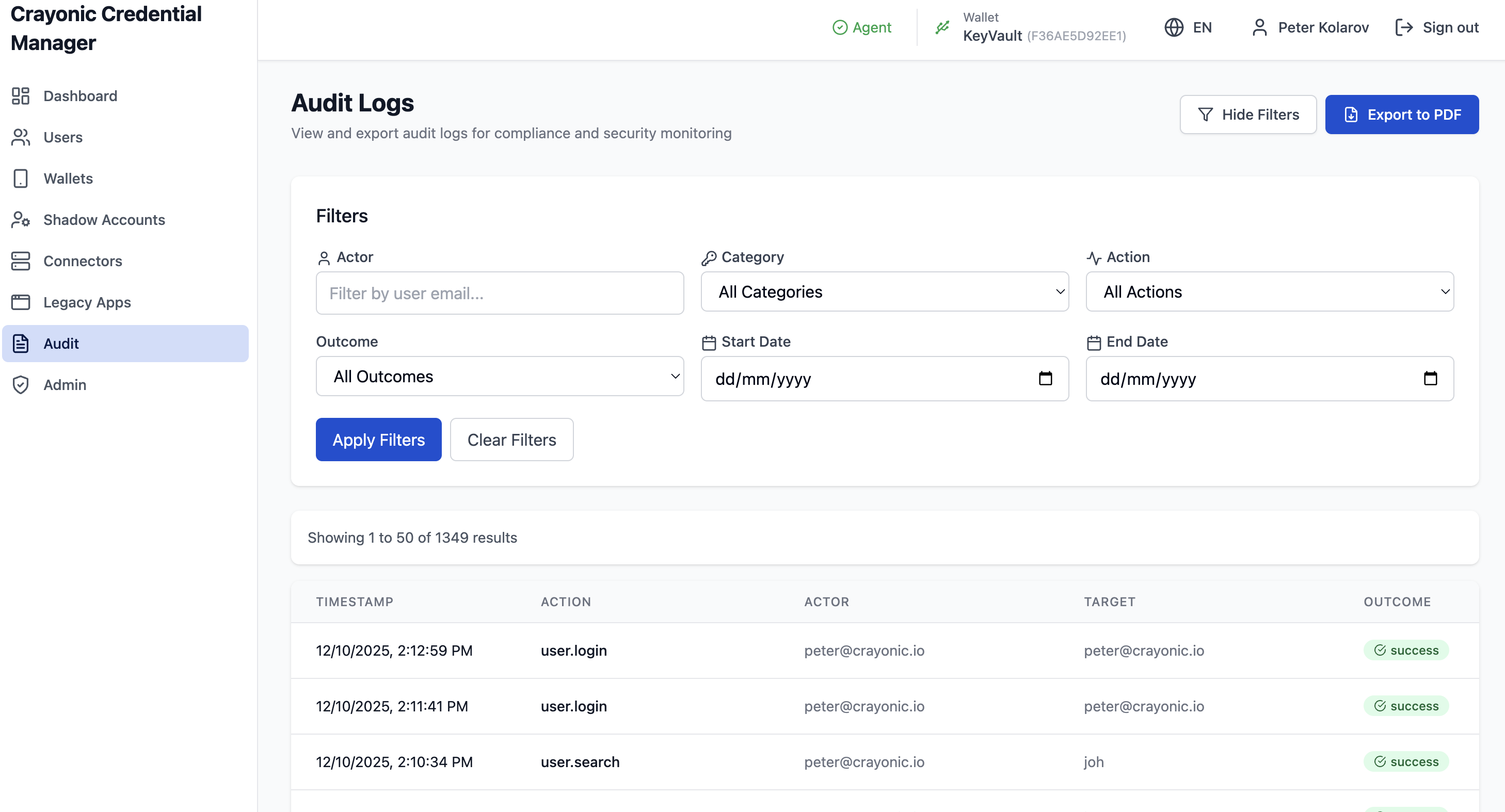
Task: Expand the All Categories dropdown
Action: tap(885, 291)
